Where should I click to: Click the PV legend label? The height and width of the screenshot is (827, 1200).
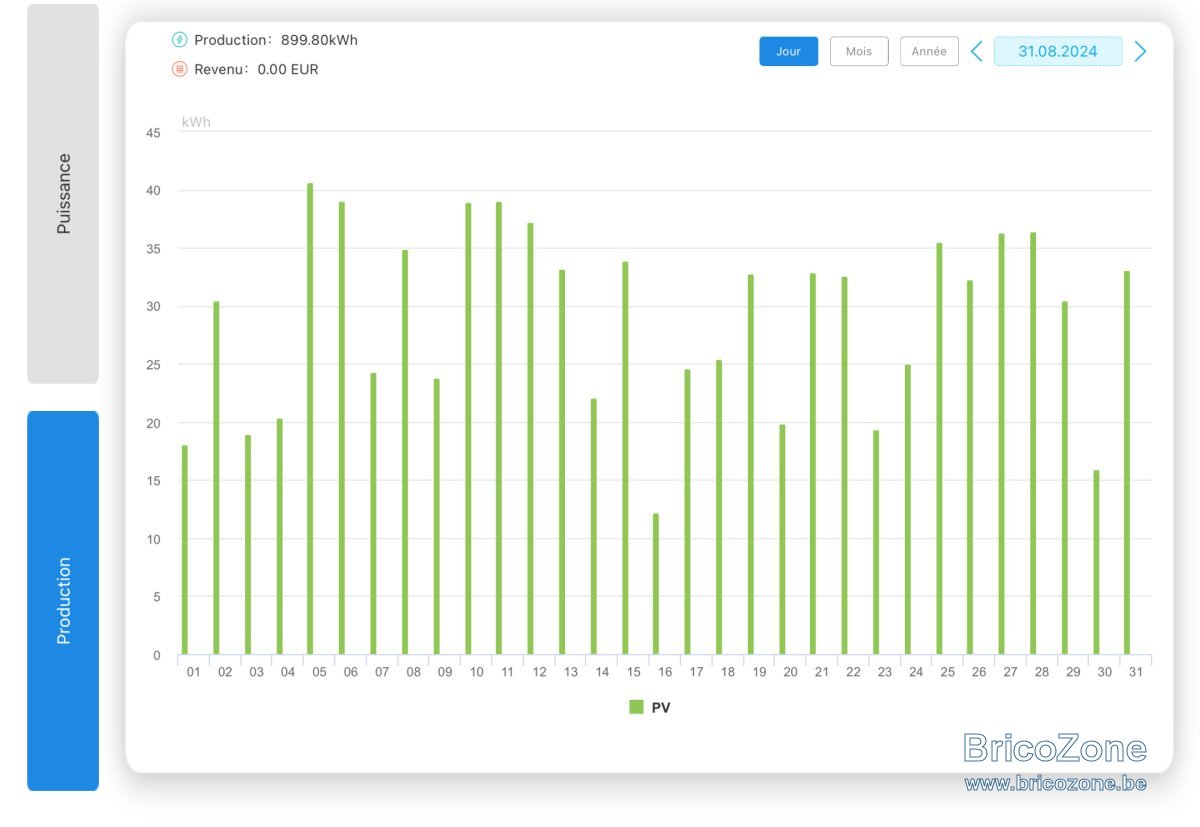tap(661, 707)
